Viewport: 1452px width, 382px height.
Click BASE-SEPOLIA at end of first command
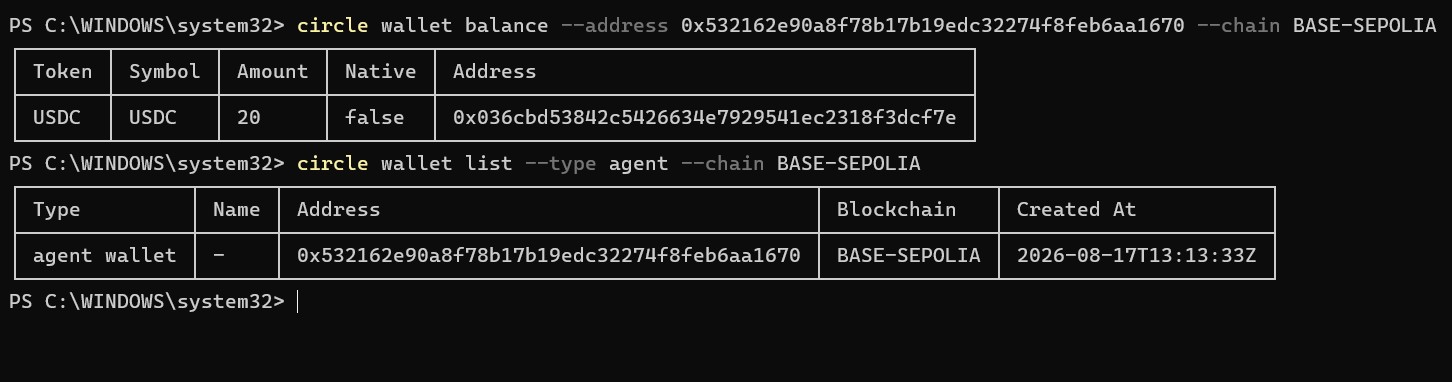1365,25
